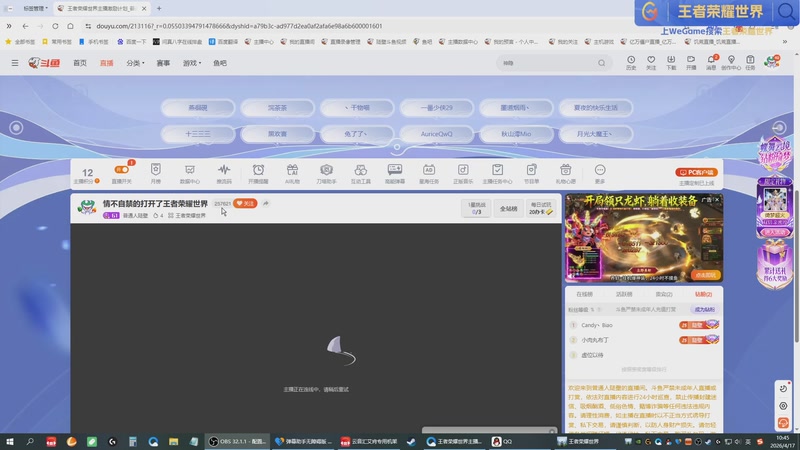Click the 秋山澪Mio streamer pill
The height and width of the screenshot is (450, 800).
(x=516, y=134)
